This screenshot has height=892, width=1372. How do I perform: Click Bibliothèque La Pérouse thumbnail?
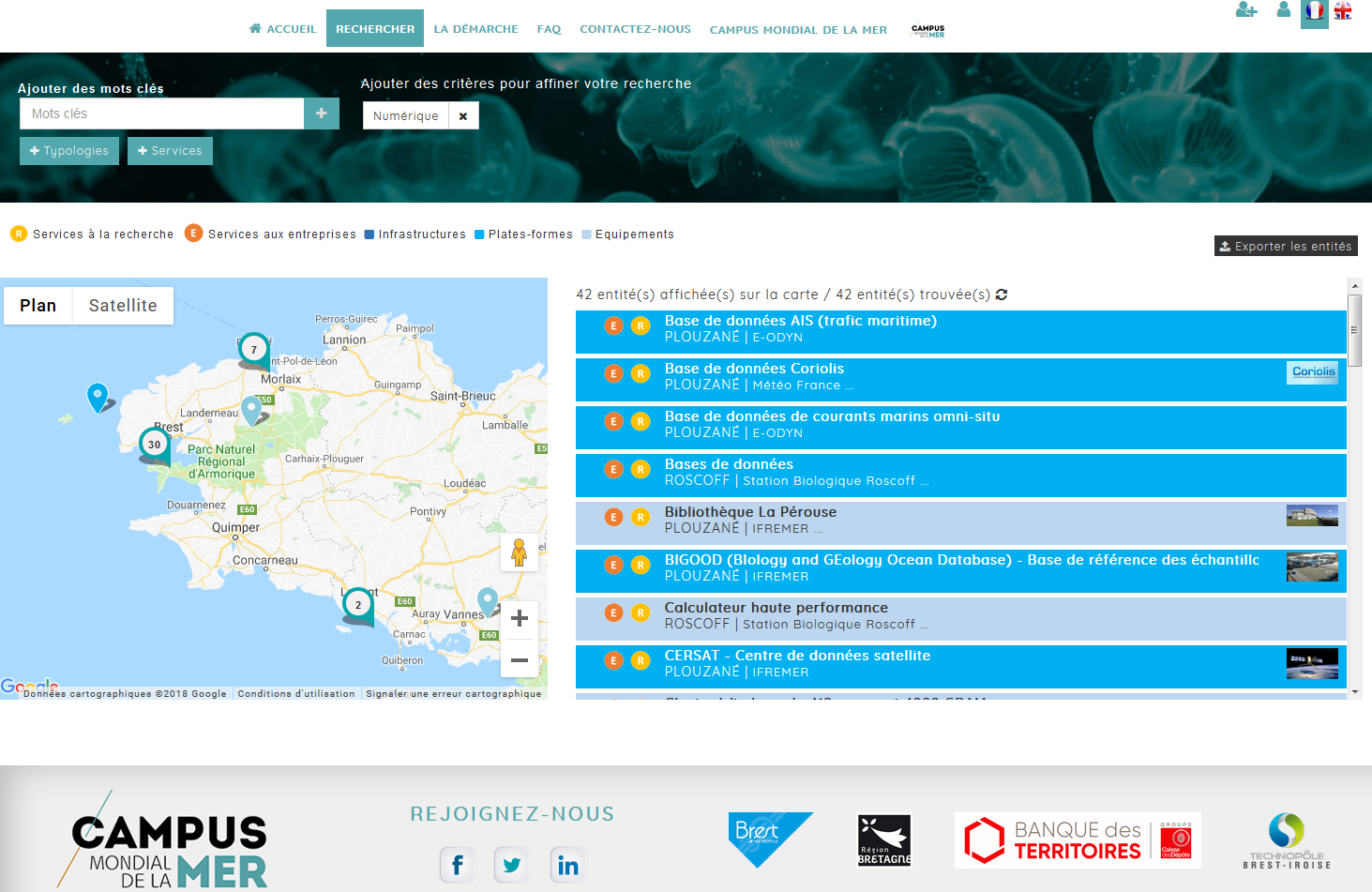coord(1312,516)
